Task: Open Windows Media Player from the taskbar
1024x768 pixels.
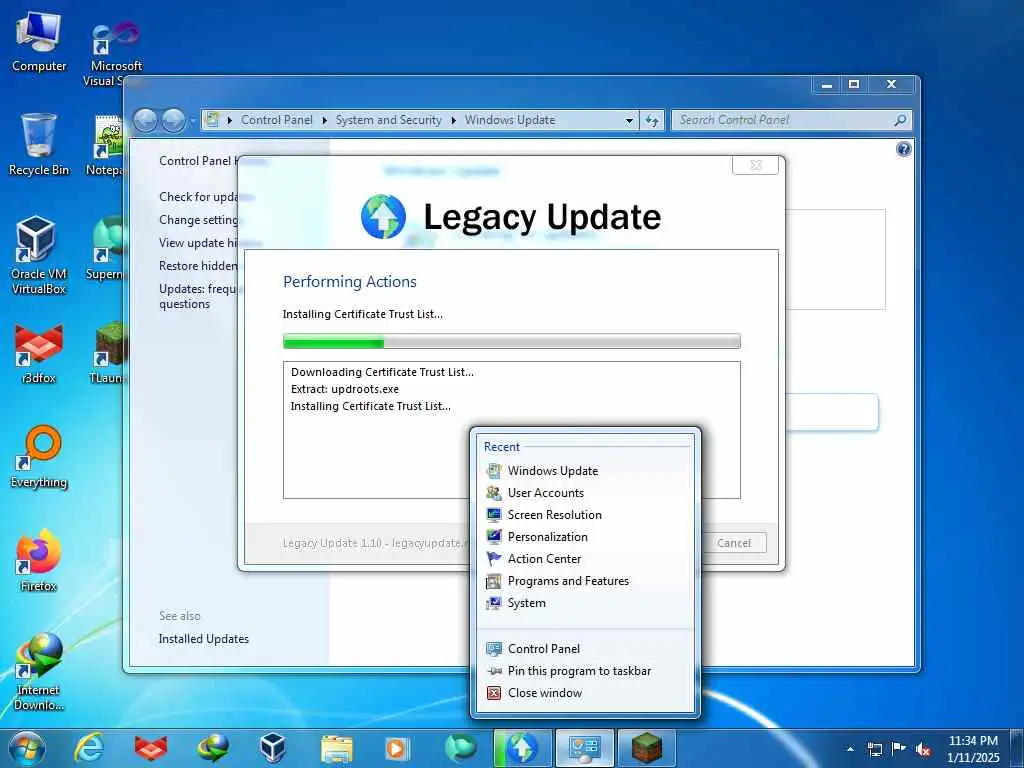Action: tap(396, 748)
